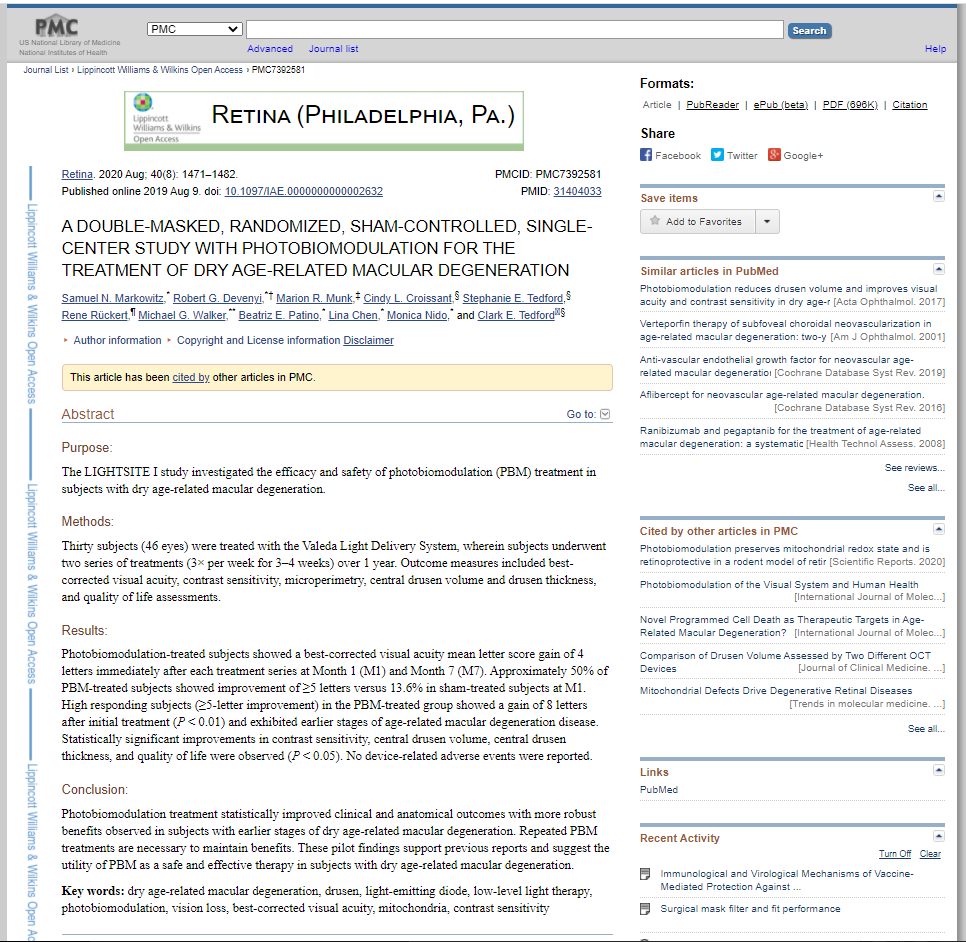
Task: Click the Twitter share icon
Action: 717,155
